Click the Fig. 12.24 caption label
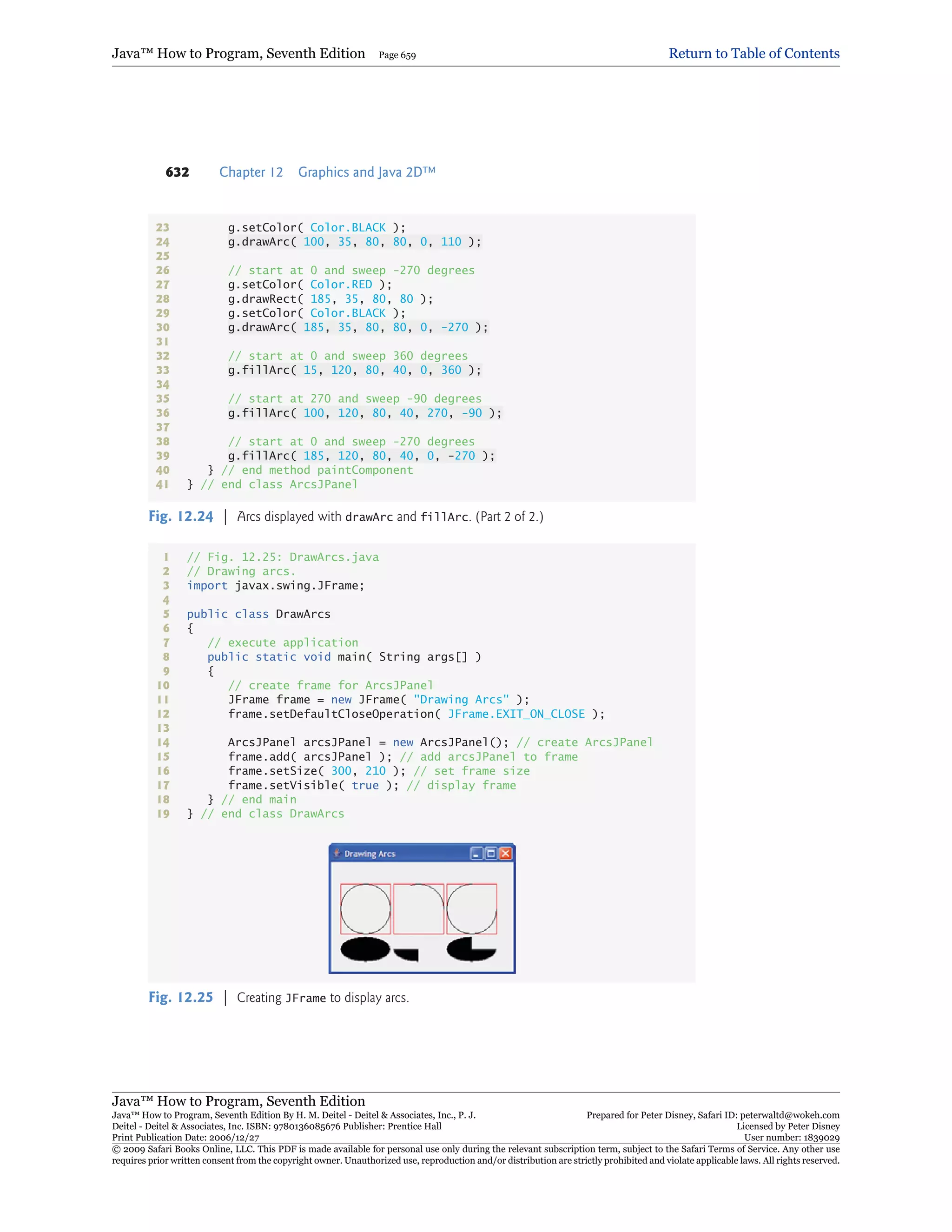Screen dimensions: 952x1232 [x=180, y=517]
